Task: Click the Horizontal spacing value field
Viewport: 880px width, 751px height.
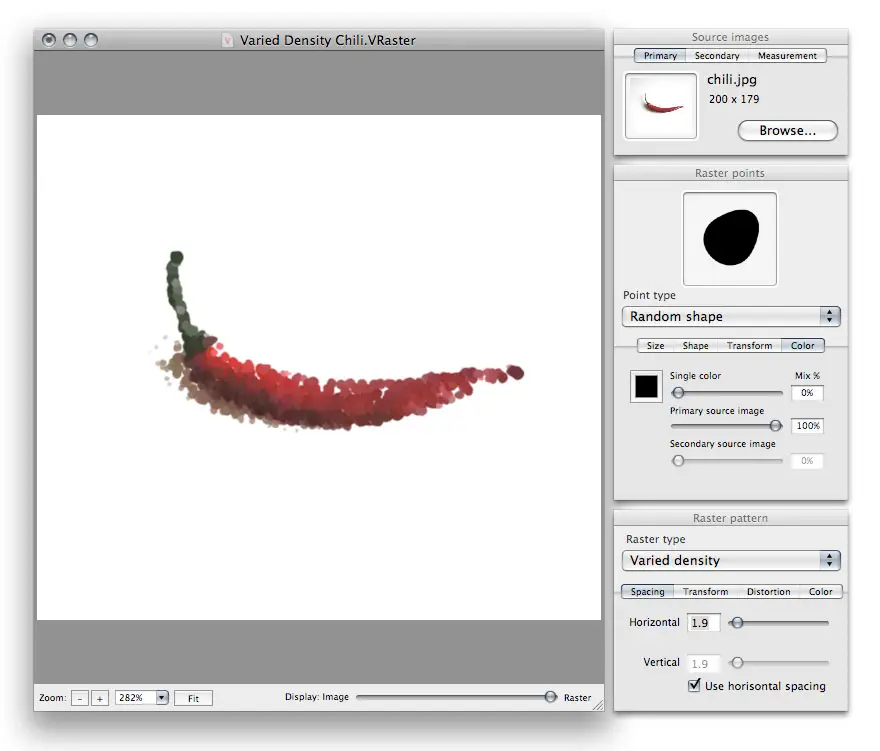Action: point(703,623)
